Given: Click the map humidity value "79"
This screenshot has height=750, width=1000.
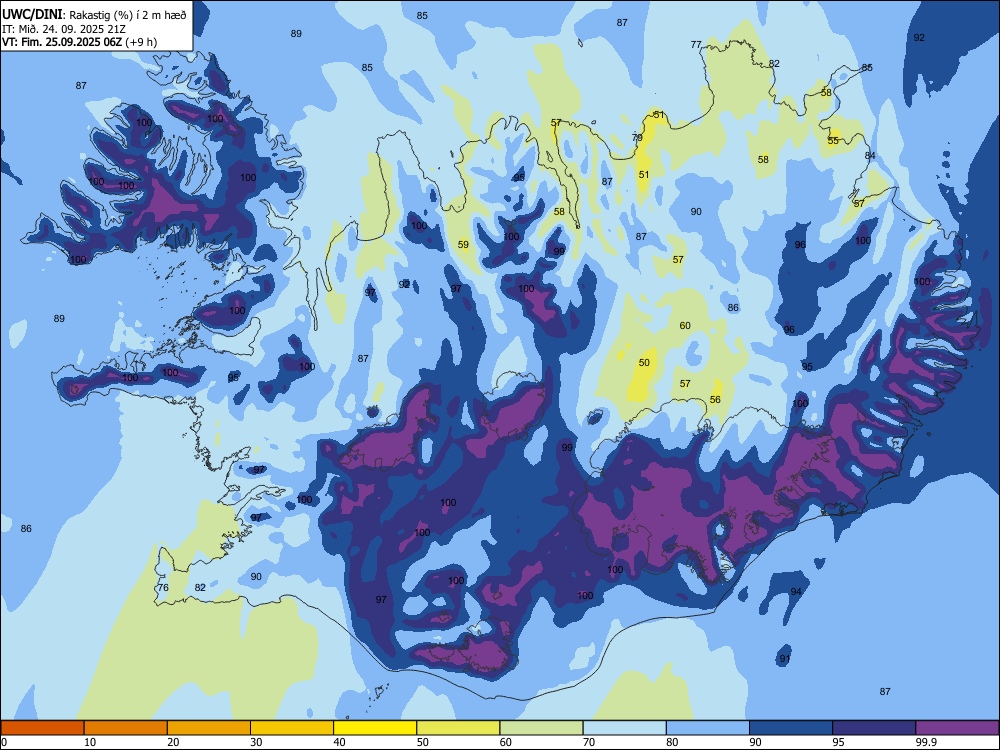Looking at the screenshot, I should 636,137.
